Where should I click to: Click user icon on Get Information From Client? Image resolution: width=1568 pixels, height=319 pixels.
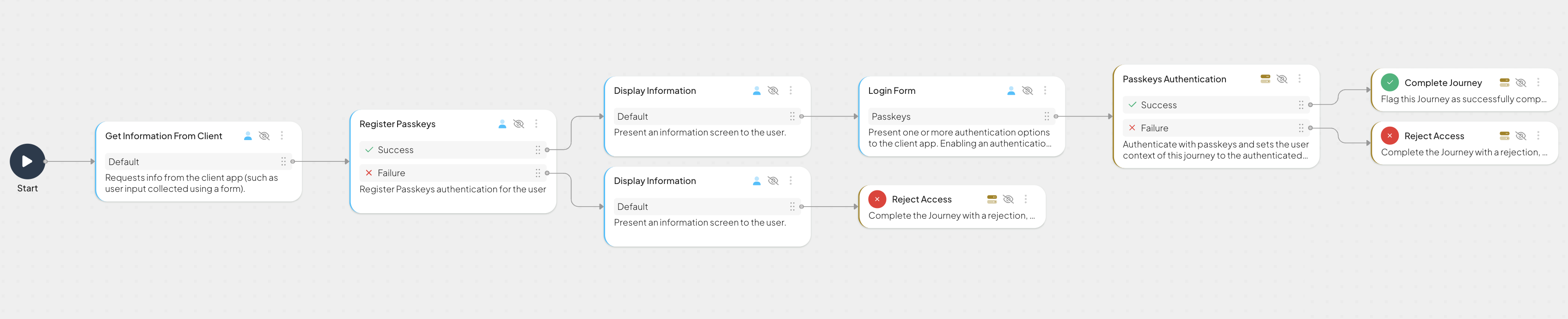tap(248, 136)
